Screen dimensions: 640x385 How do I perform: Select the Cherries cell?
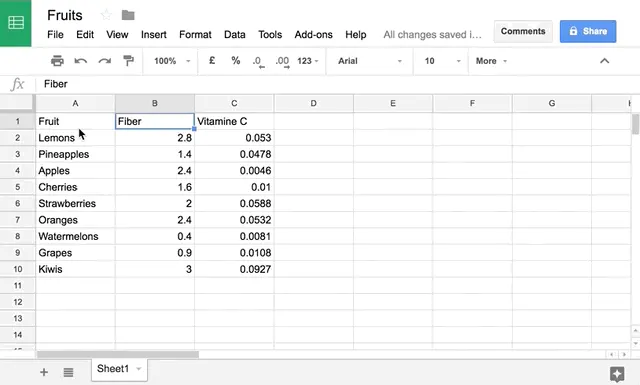point(75,187)
